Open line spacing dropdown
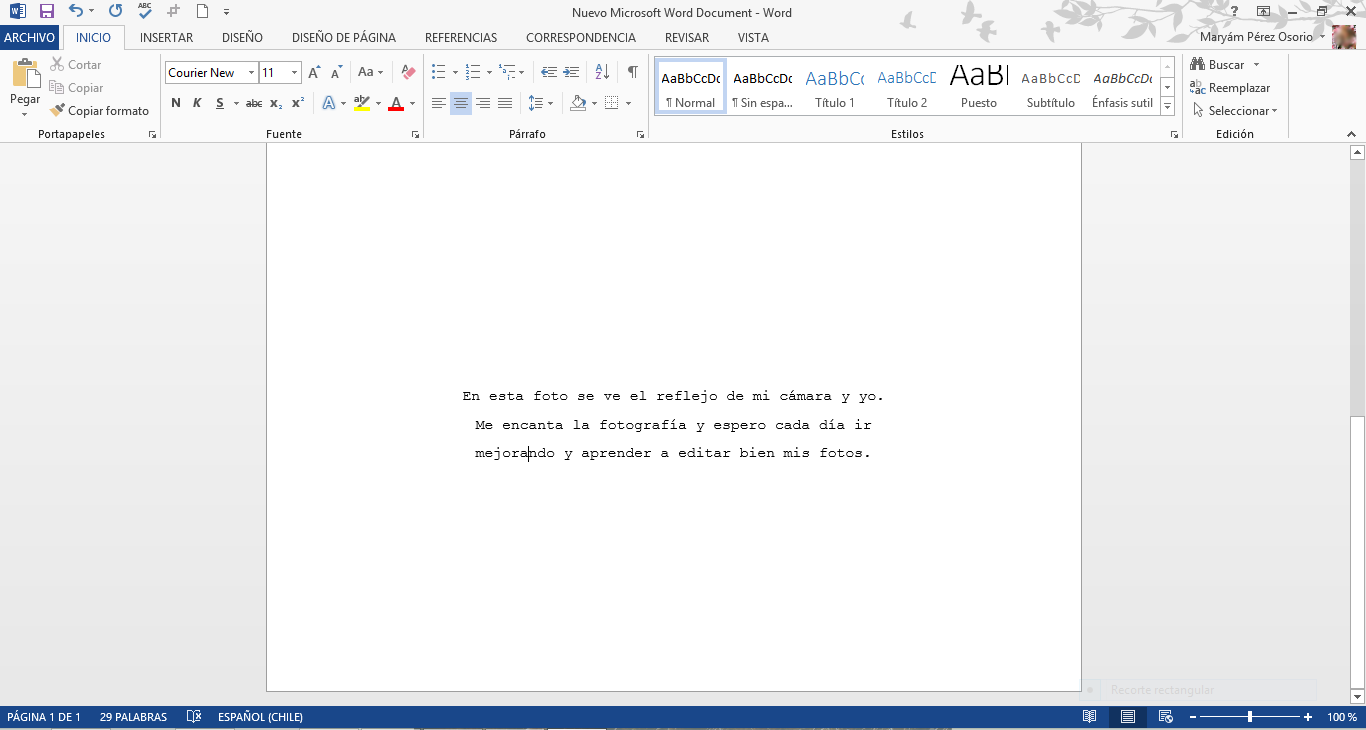Screen dimensions: 1366x730 click(540, 103)
